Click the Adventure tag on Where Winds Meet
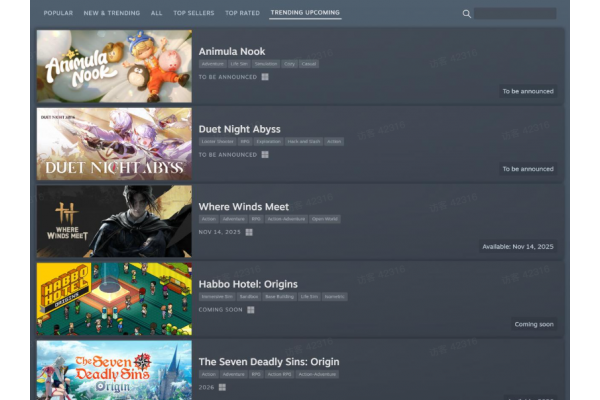The image size is (600, 400). [233, 219]
